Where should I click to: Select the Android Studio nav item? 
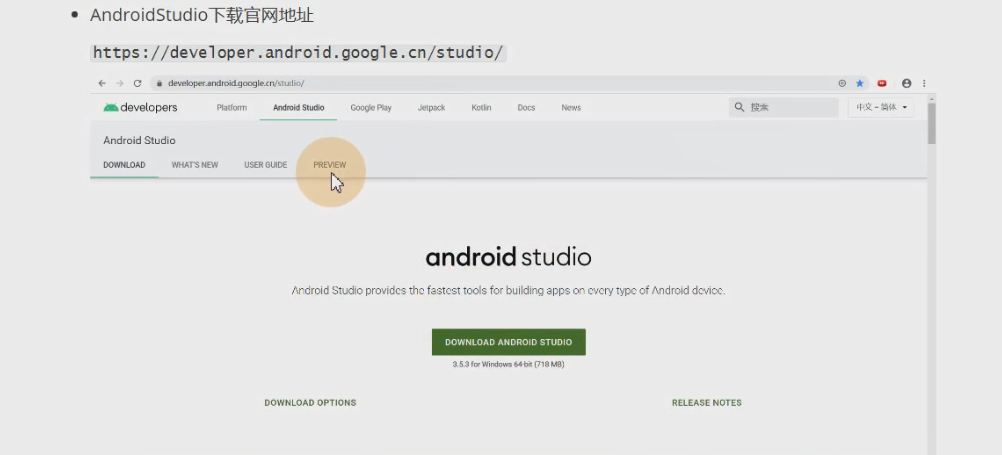pos(298,108)
